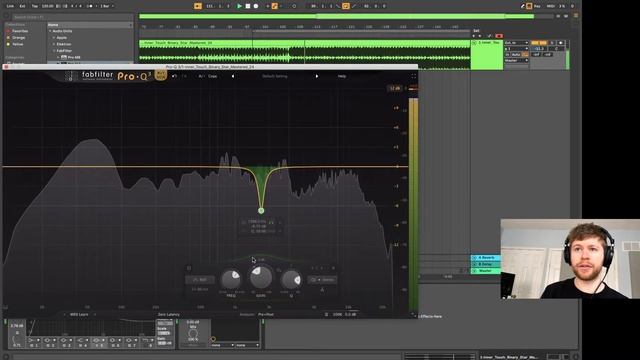Open the 1 Bar quantization dropdown
640x360 pixels.
106,6
